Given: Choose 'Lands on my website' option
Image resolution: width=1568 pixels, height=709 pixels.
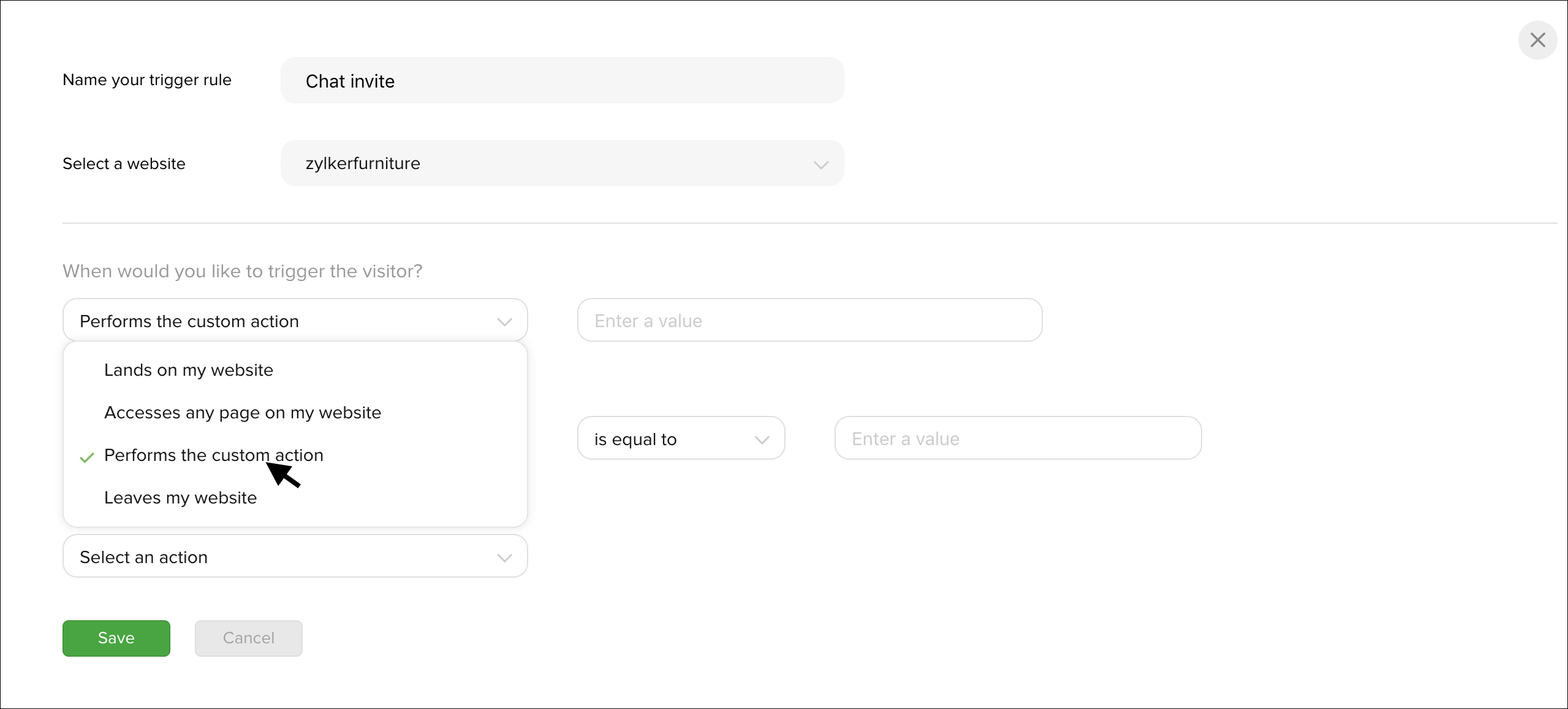Looking at the screenshot, I should coord(188,370).
